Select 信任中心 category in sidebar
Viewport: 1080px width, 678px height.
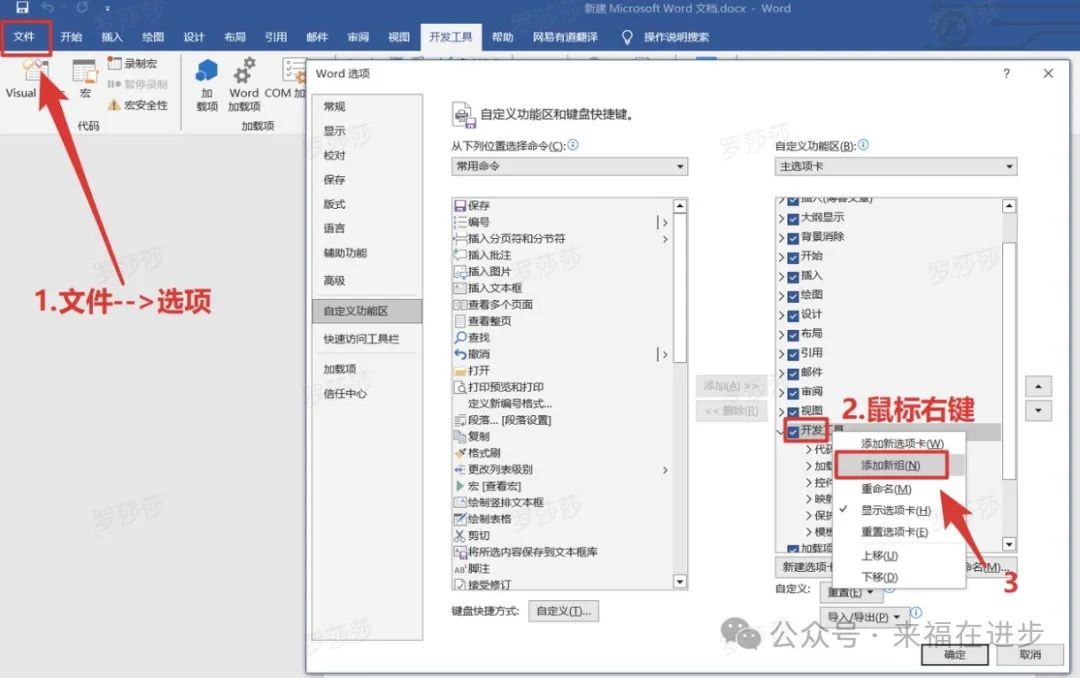click(346, 393)
